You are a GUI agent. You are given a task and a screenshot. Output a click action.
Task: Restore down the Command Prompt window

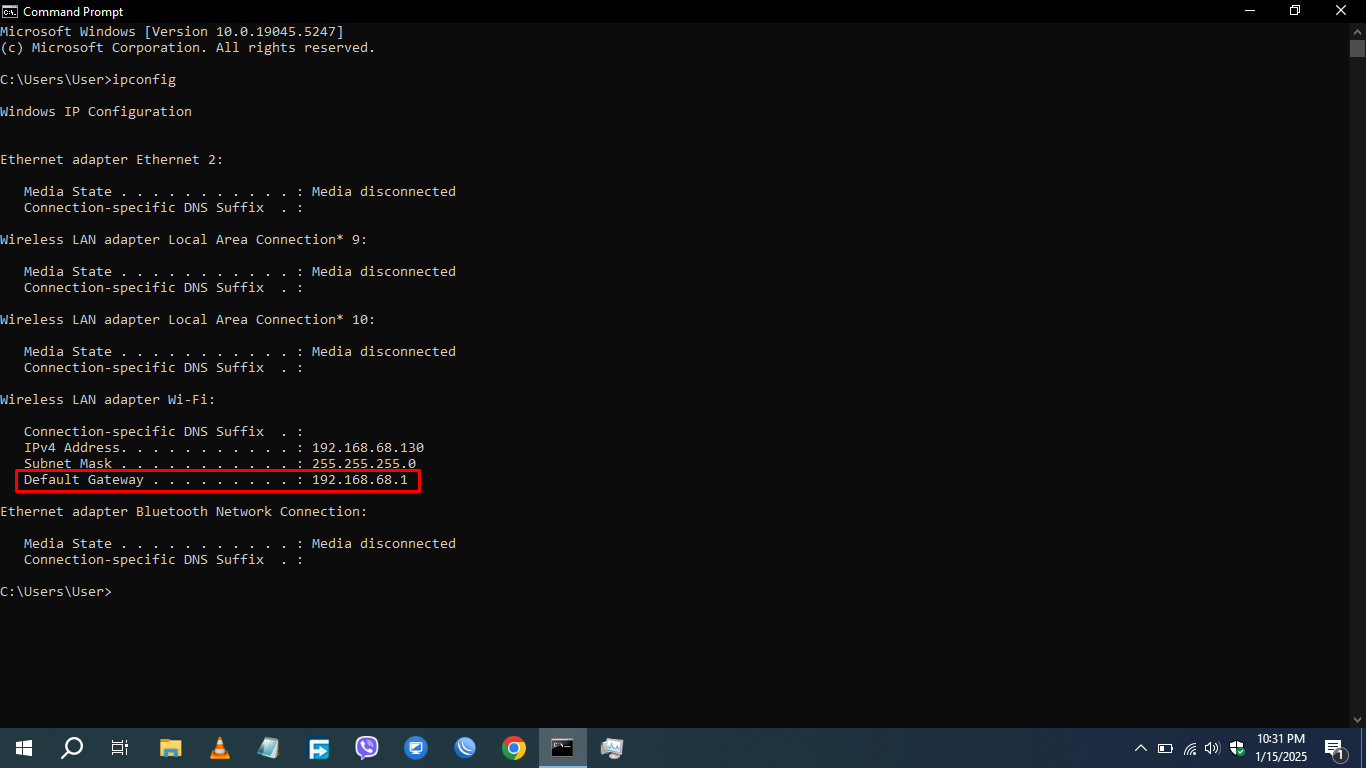coord(1295,11)
